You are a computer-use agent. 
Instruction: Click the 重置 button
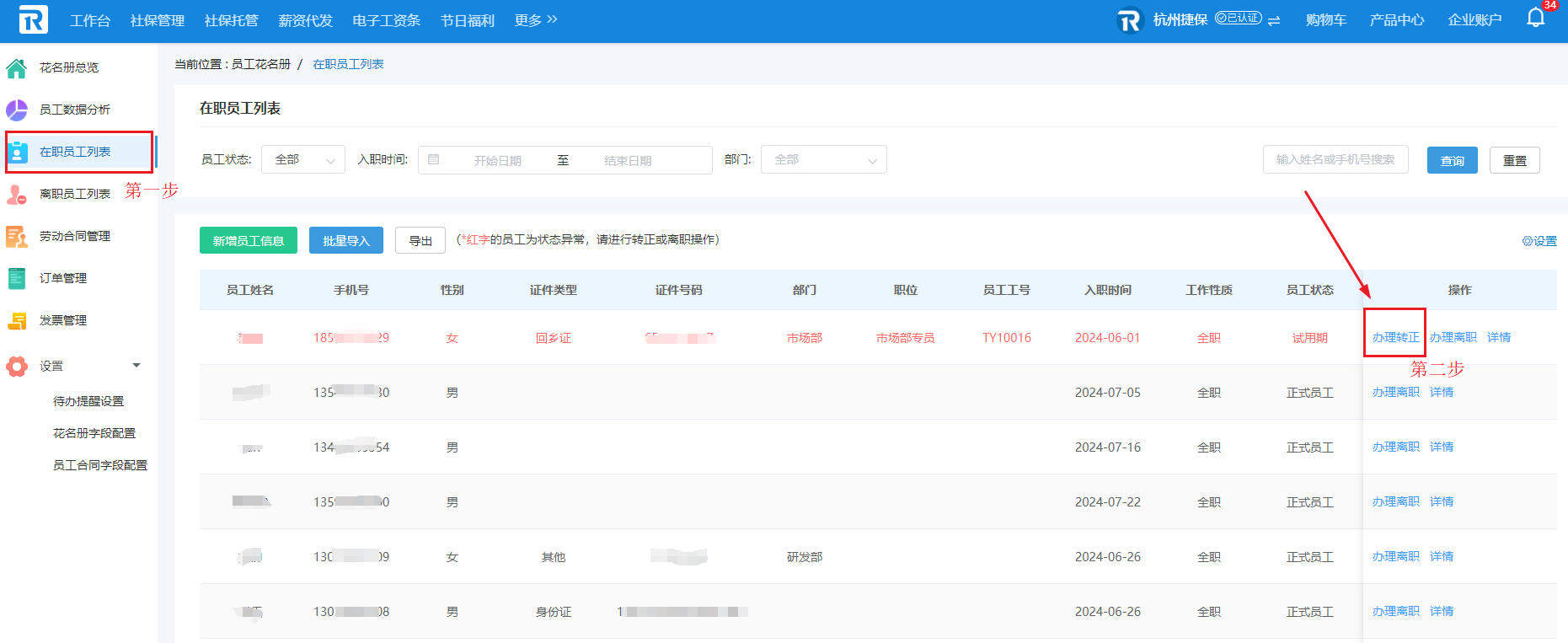tap(1515, 160)
